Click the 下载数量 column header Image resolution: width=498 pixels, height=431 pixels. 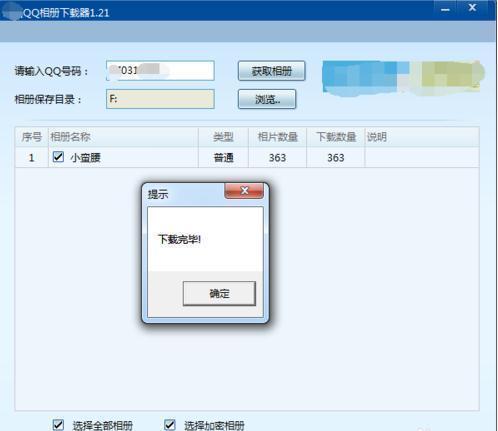[x=336, y=137]
